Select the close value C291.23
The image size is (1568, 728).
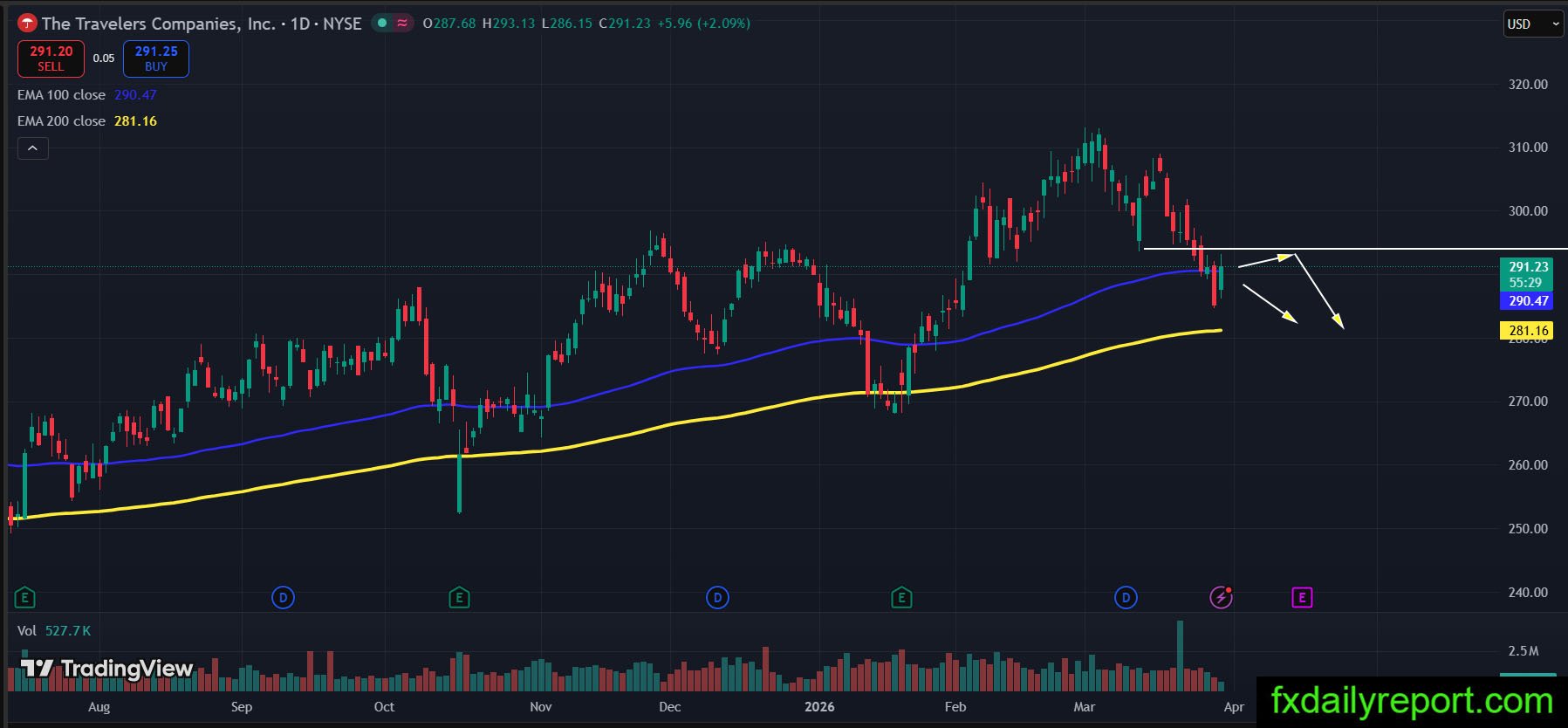click(x=625, y=24)
